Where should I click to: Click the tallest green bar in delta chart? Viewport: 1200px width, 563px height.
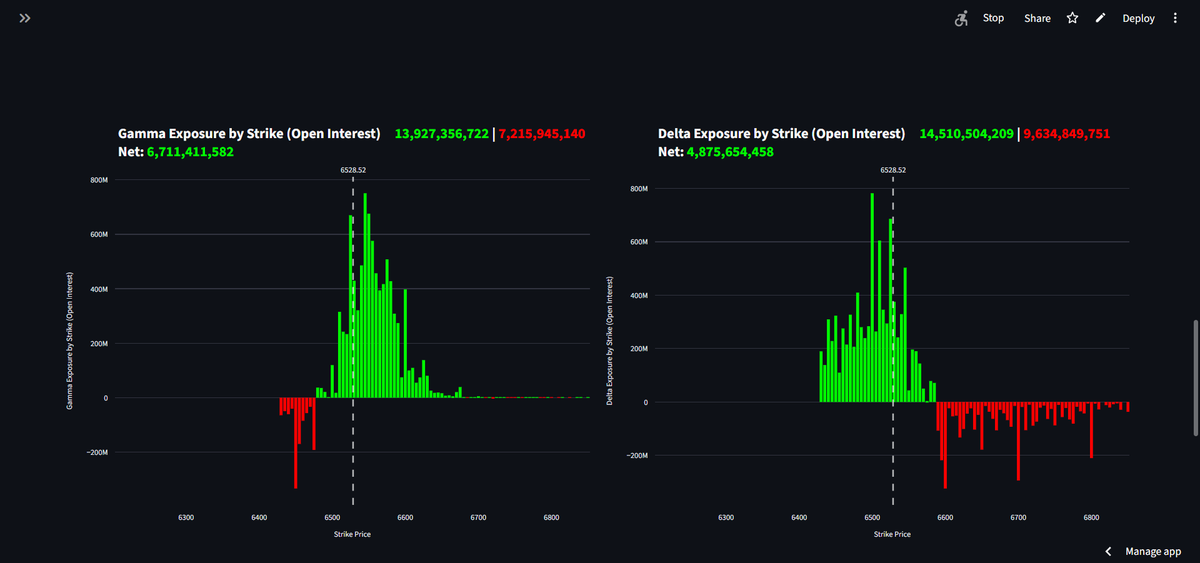(x=872, y=297)
